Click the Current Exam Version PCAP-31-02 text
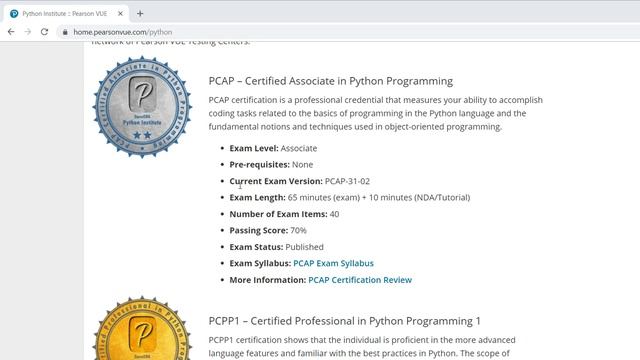The image size is (640, 360). coord(300,181)
